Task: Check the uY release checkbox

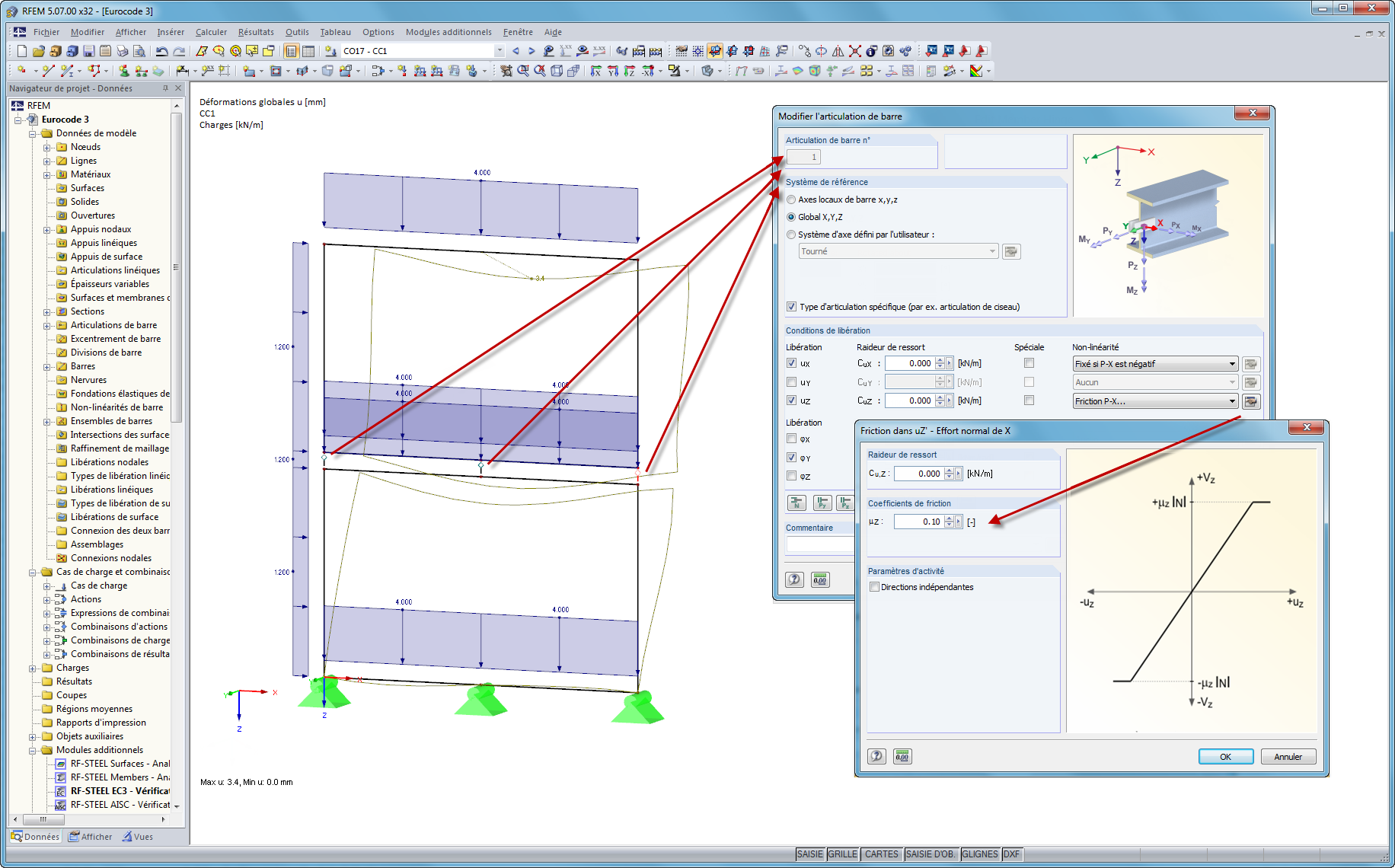Action: coord(792,382)
